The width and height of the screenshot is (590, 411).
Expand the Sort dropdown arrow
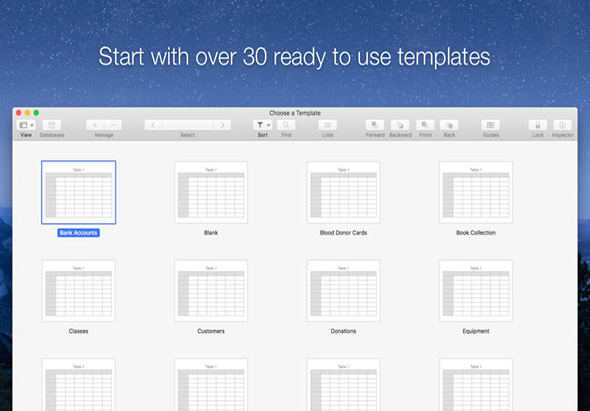pos(269,125)
